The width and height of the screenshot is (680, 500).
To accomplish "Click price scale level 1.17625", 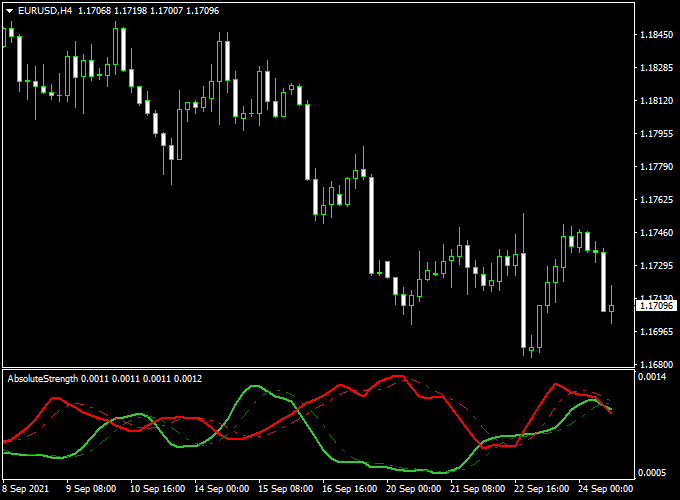I will coord(657,199).
